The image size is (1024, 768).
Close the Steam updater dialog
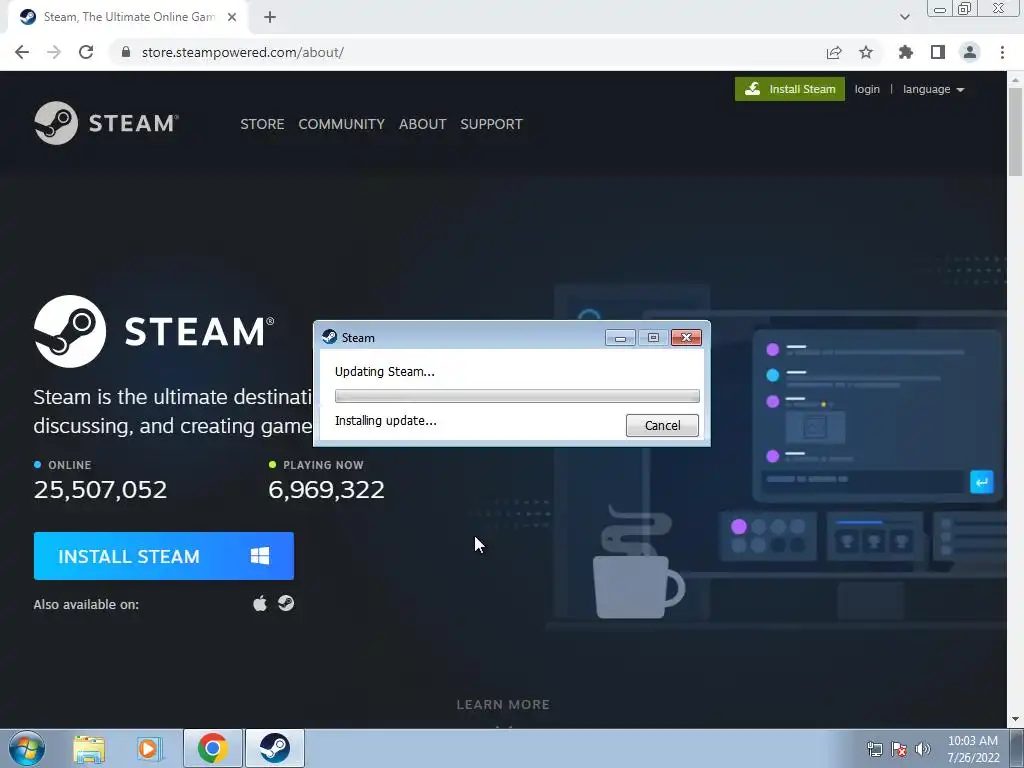686,338
